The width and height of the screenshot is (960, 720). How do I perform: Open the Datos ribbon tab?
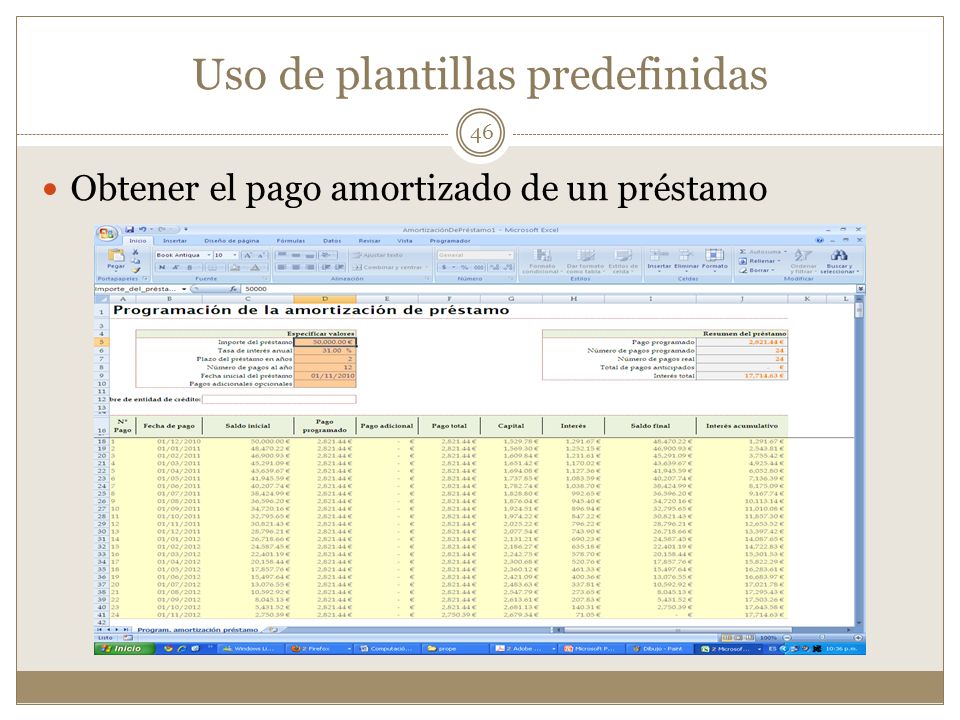pos(332,241)
